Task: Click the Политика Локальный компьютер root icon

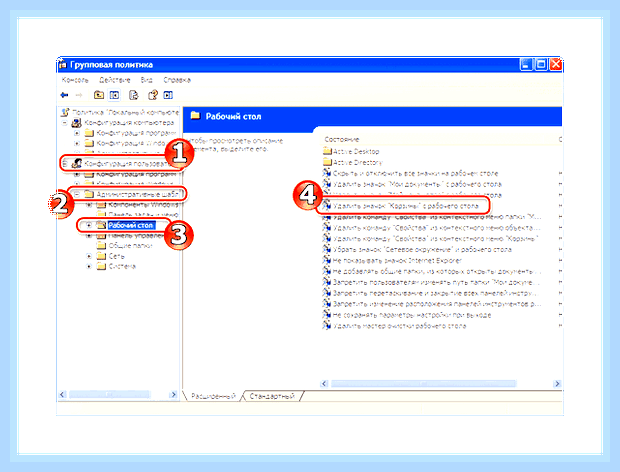Action: 65,112
